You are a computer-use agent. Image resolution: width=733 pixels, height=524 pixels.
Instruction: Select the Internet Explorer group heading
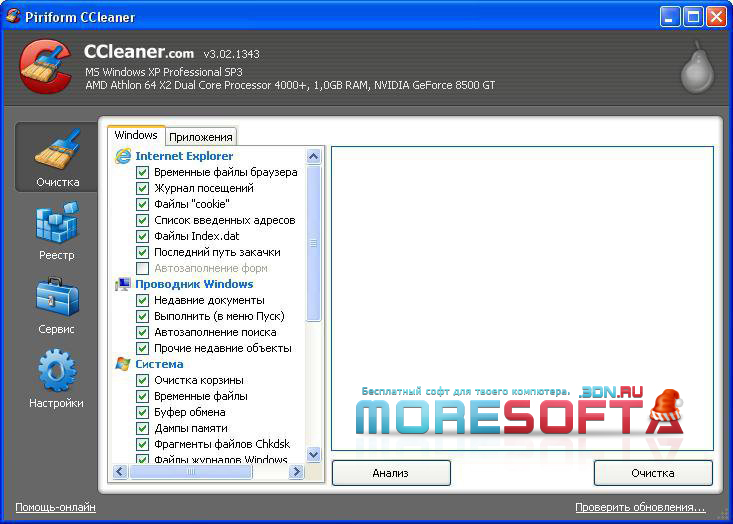(184, 156)
